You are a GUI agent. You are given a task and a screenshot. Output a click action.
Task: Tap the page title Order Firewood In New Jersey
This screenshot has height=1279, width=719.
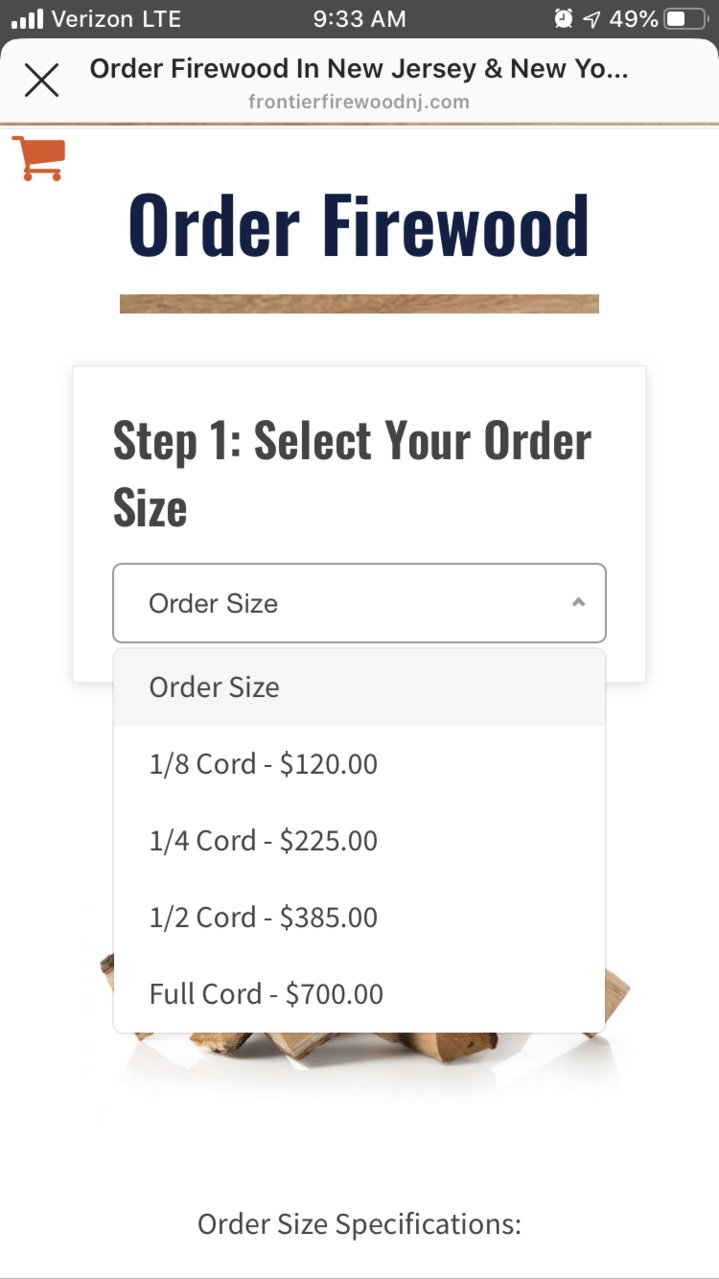[359, 69]
